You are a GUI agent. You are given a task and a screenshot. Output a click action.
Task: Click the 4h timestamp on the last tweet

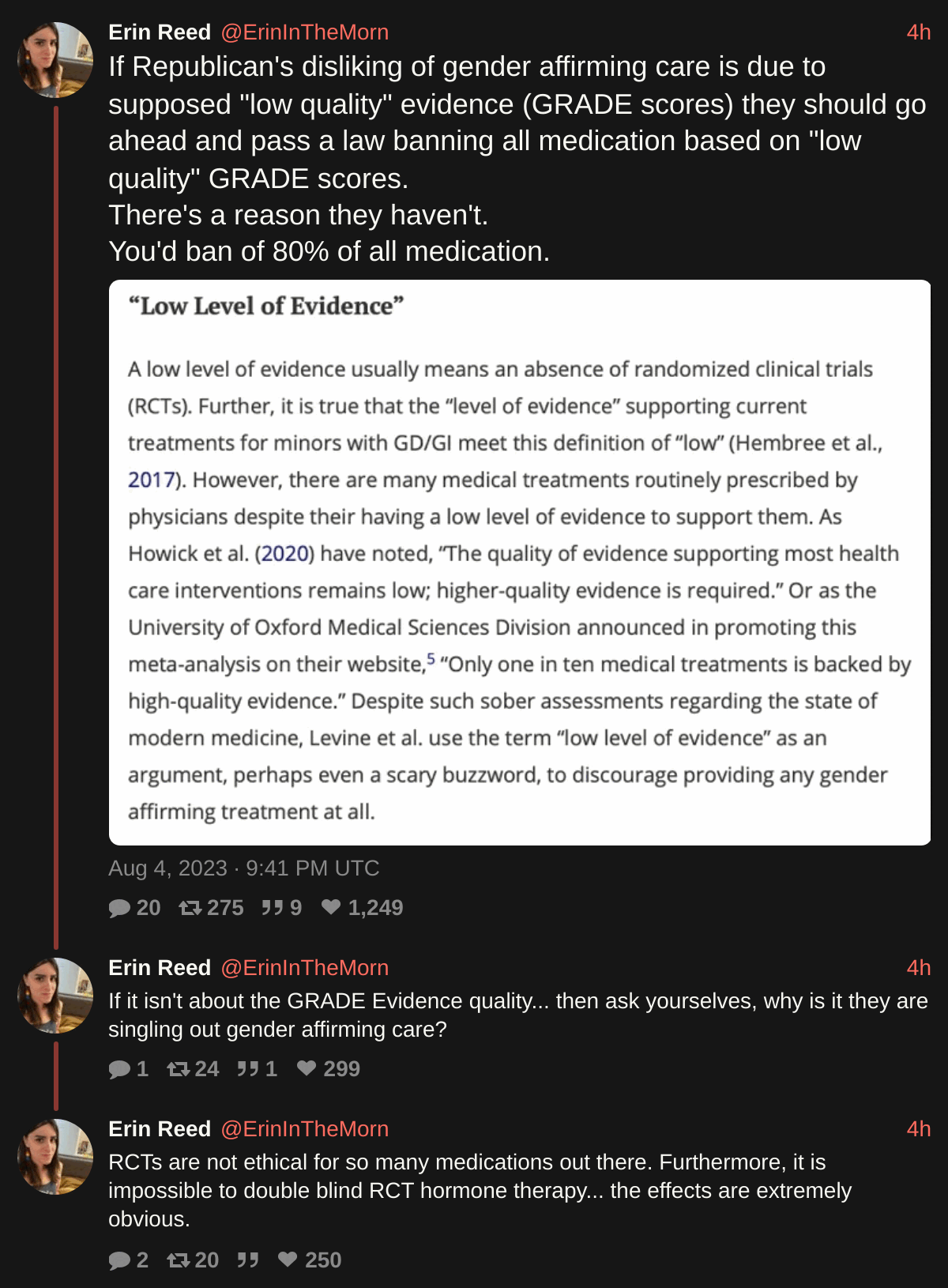coord(918,1129)
